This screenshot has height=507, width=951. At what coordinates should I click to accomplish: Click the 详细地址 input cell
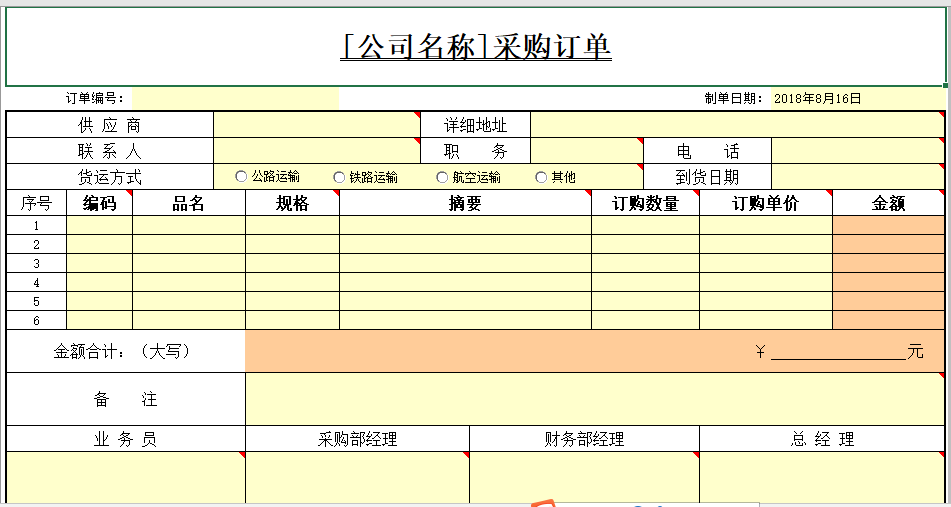(x=736, y=125)
